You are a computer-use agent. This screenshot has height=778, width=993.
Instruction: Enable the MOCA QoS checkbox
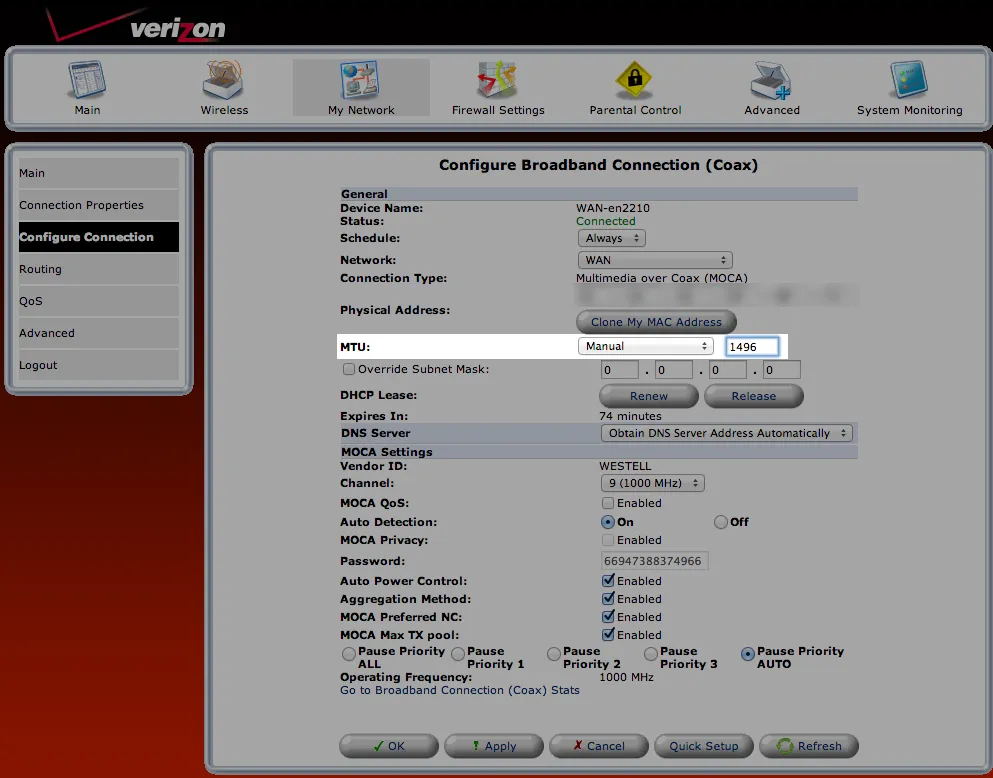[x=608, y=503]
